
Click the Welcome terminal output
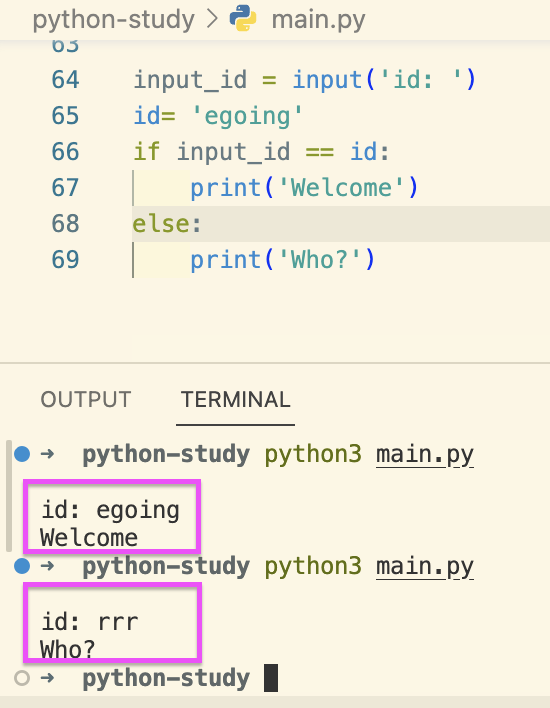[x=89, y=538]
